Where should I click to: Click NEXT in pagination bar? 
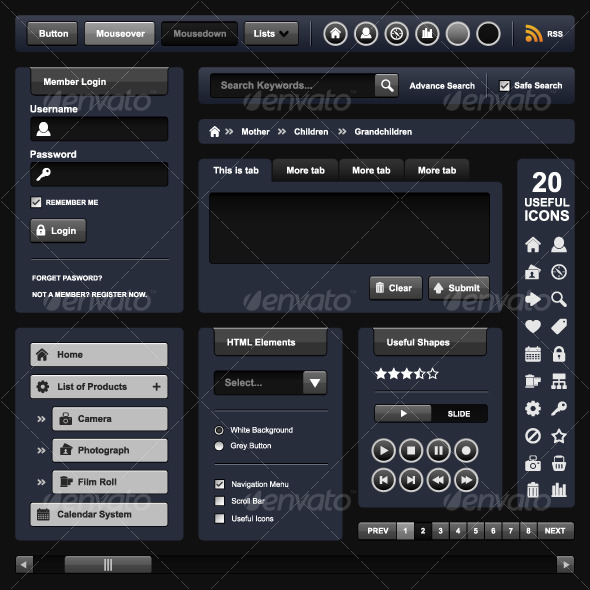coord(555,531)
